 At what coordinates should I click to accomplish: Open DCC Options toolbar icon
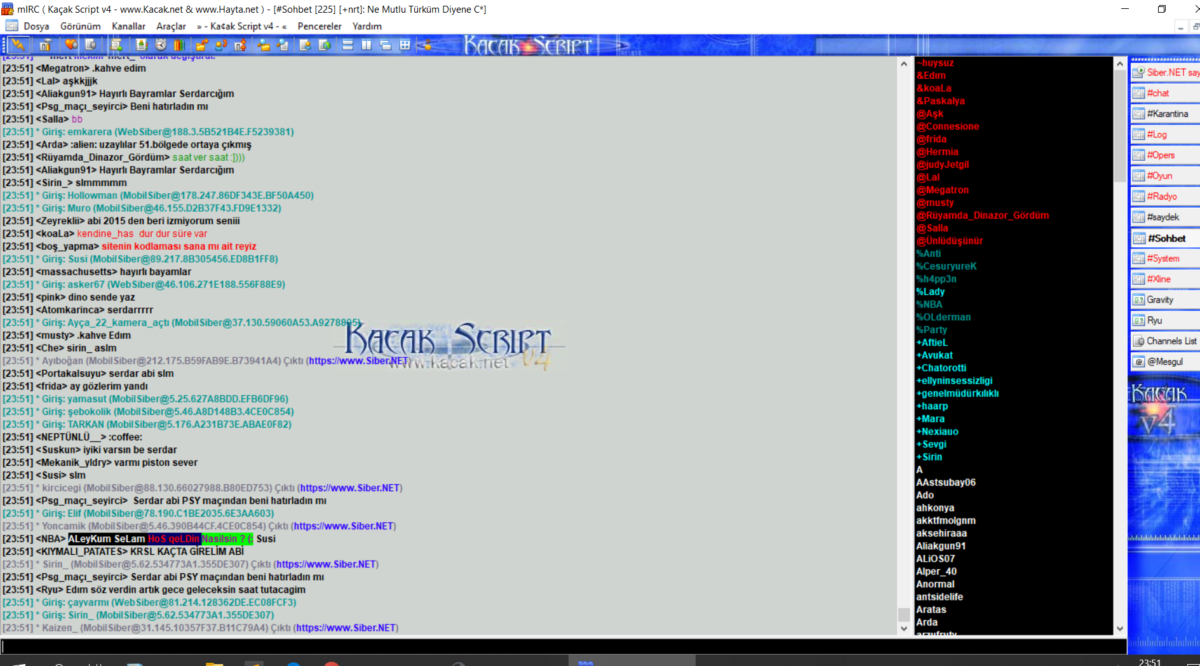[x=240, y=45]
